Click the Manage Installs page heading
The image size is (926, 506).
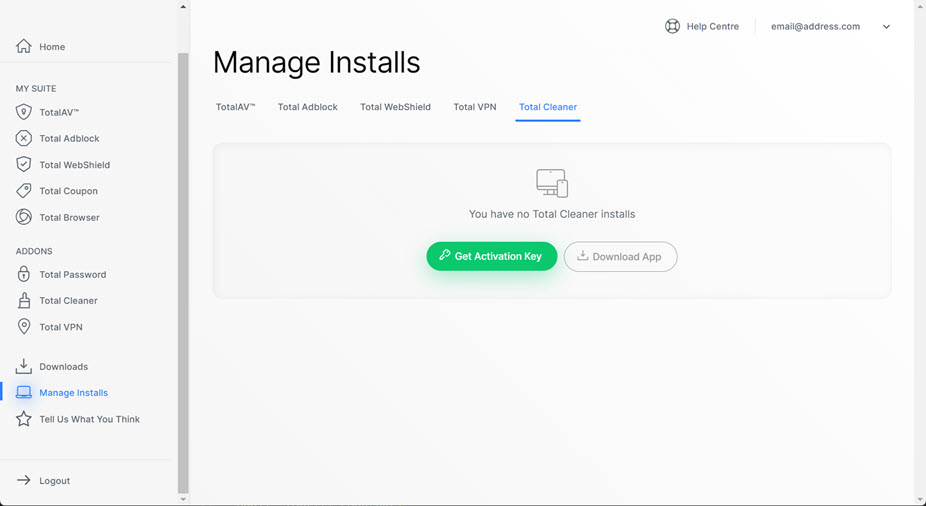(317, 63)
